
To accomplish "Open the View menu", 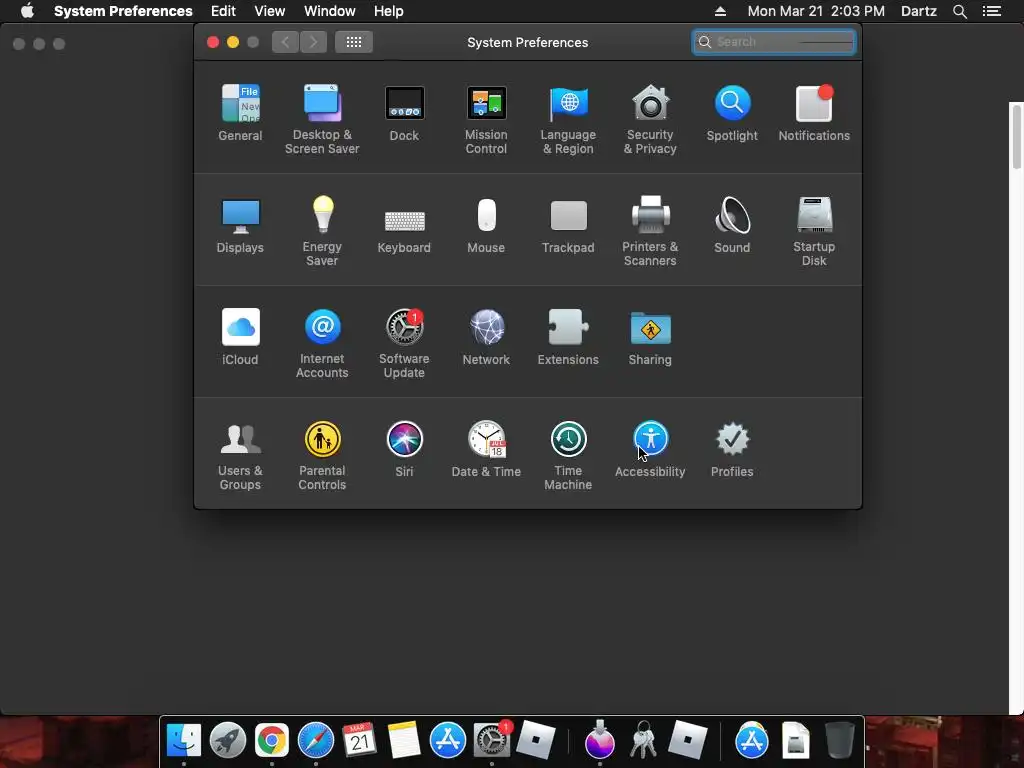I will tap(270, 11).
